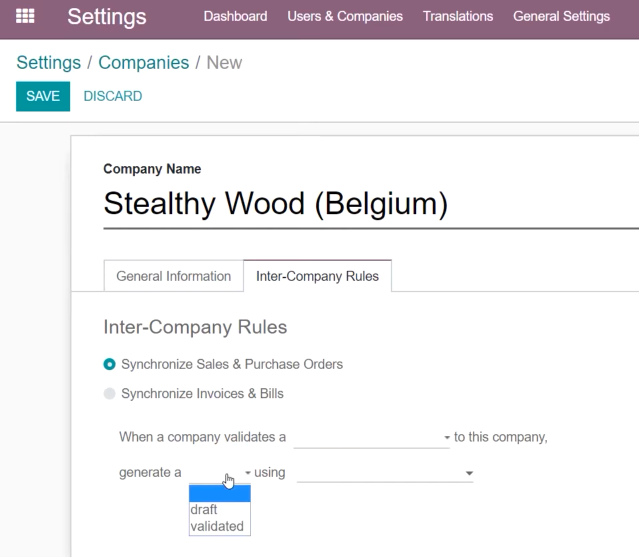Select Synchronize Invoices & Bills radio

click(x=109, y=394)
